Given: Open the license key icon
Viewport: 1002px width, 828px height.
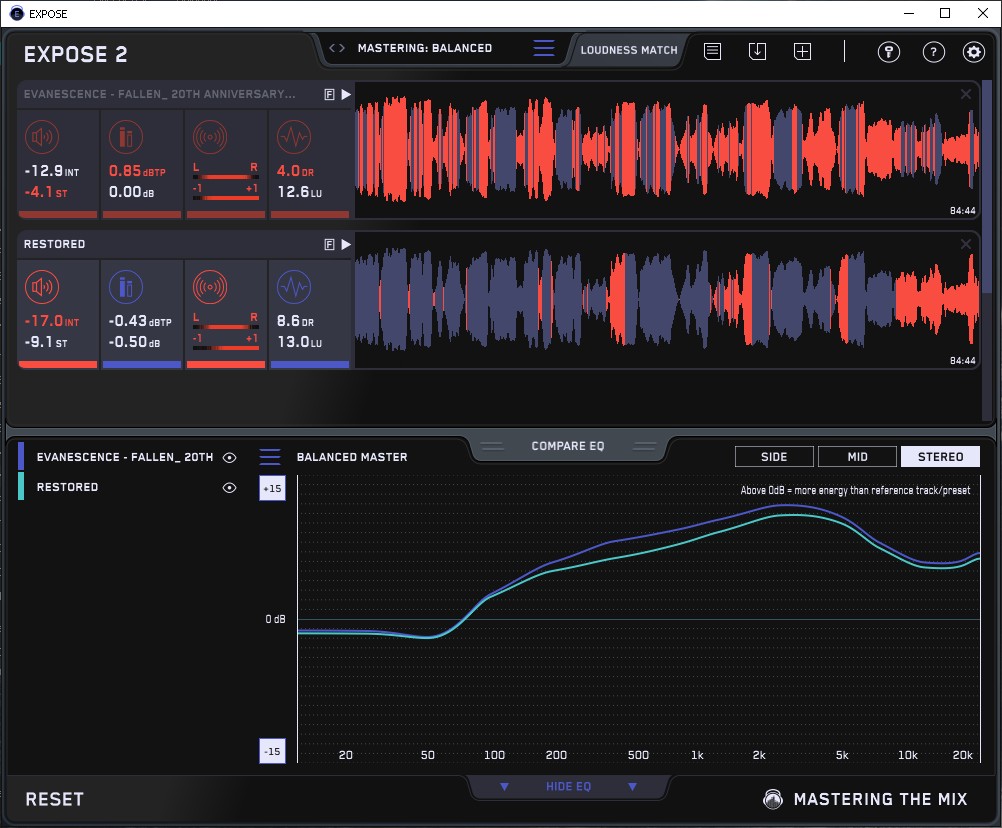Looking at the screenshot, I should pyautogui.click(x=889, y=52).
